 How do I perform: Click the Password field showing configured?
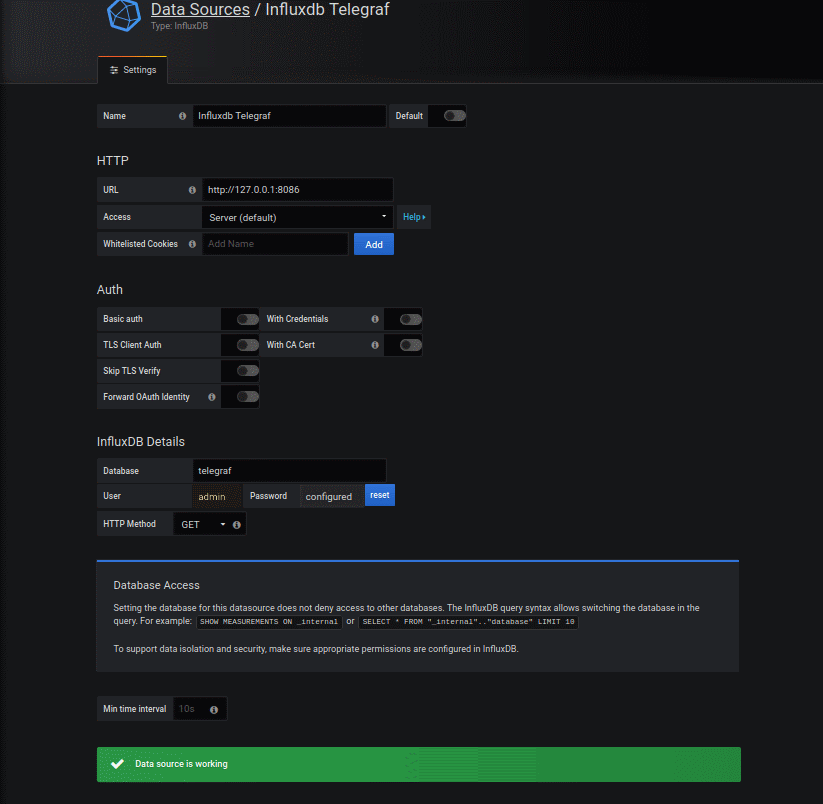click(x=332, y=496)
